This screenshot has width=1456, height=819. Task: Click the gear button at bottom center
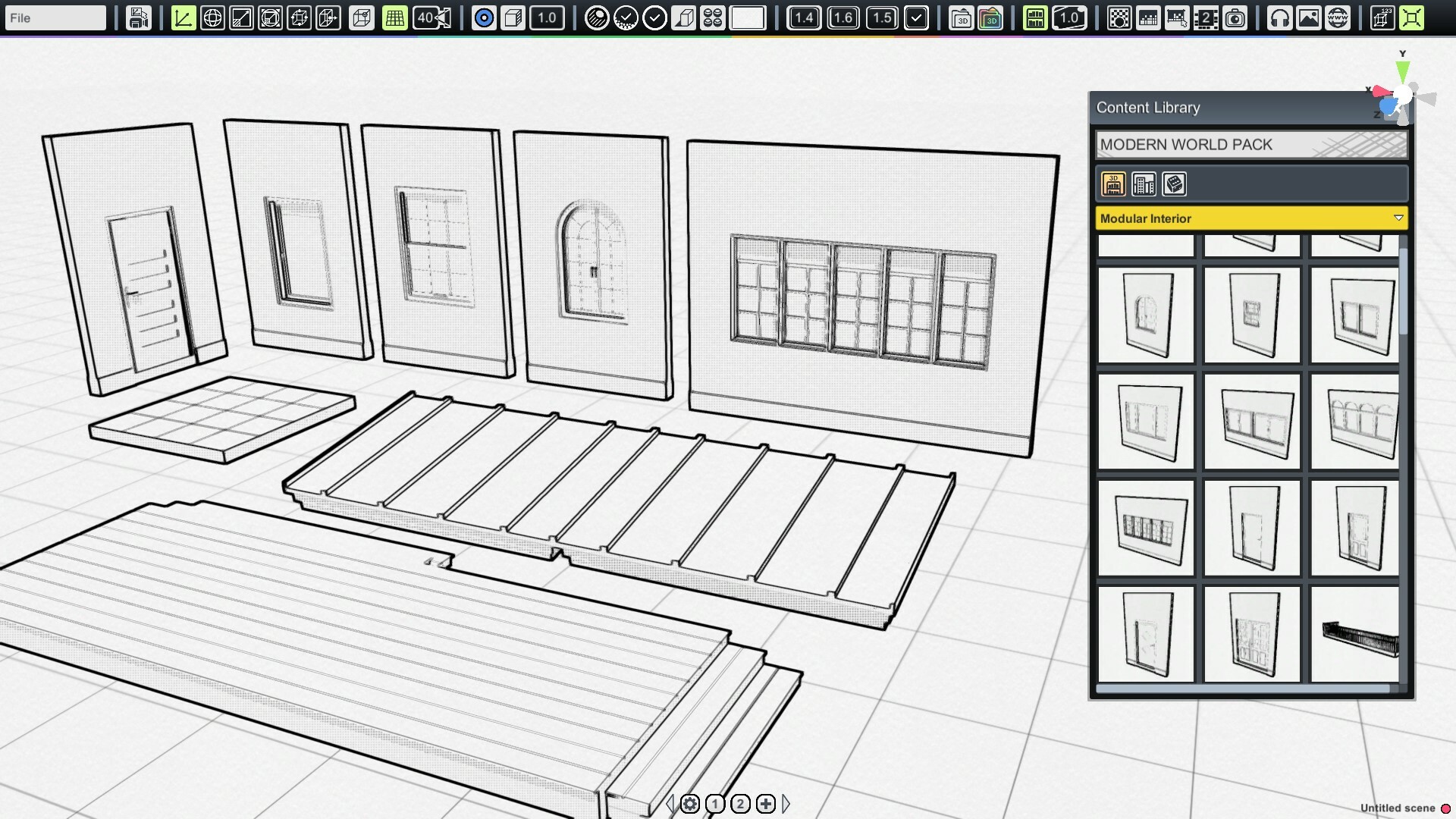pyautogui.click(x=690, y=804)
